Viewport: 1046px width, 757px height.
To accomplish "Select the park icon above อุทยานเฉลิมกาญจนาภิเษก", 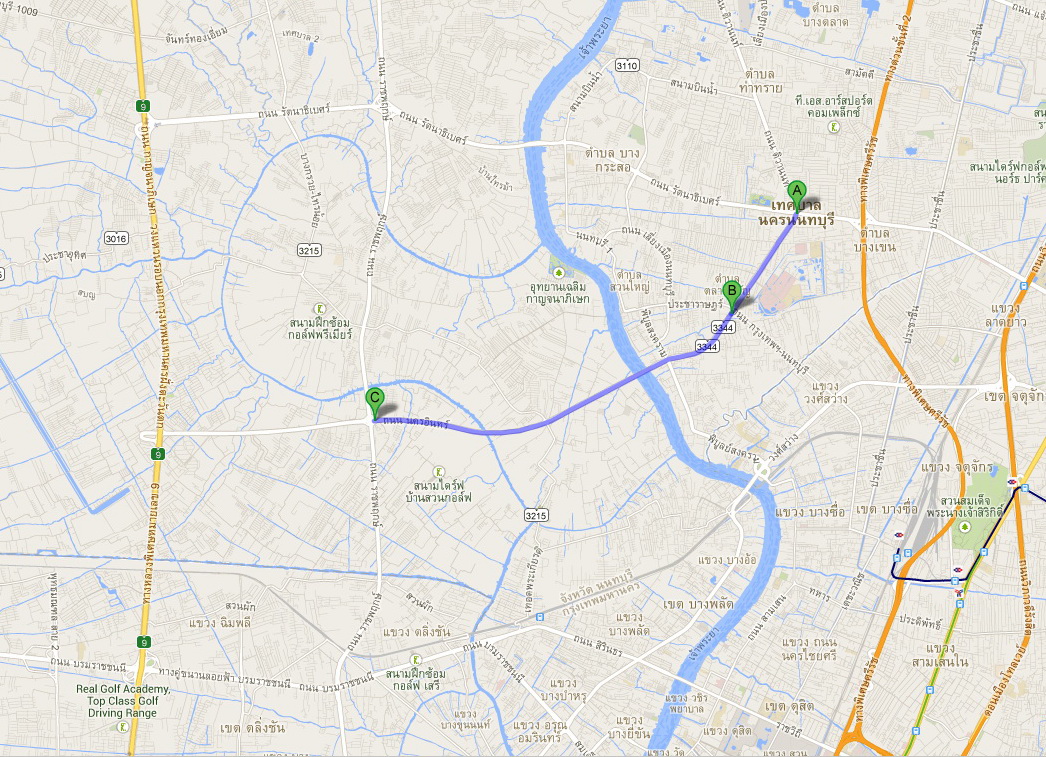I will tap(558, 273).
